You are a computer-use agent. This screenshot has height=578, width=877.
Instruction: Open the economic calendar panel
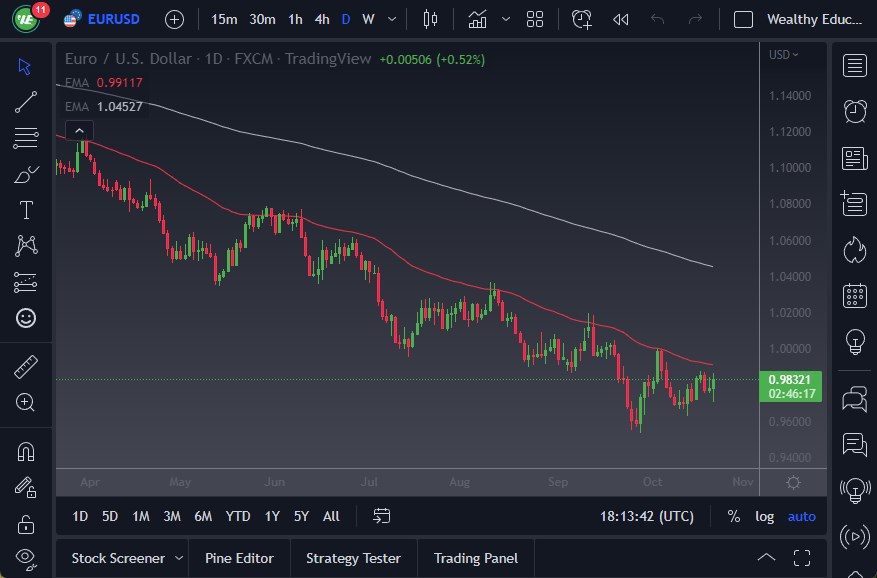pyautogui.click(x=854, y=295)
